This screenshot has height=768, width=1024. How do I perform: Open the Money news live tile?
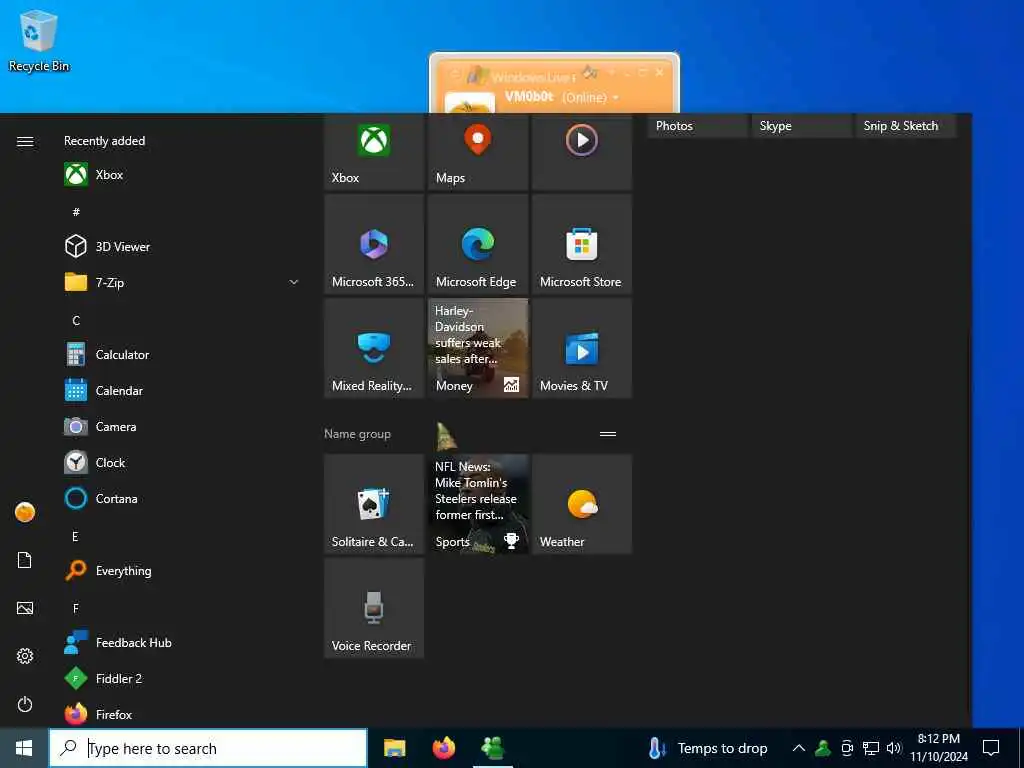pos(478,348)
